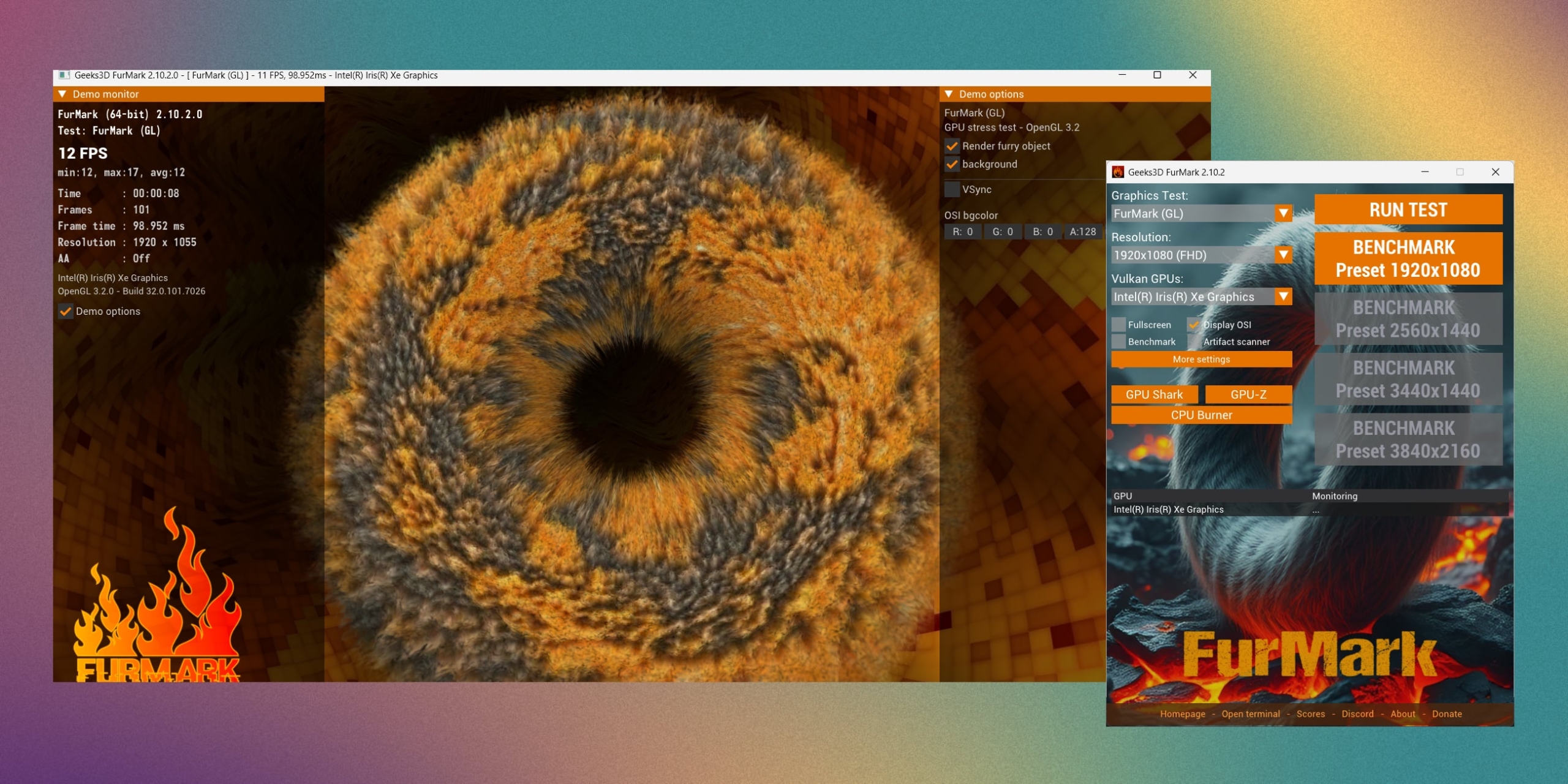Uncheck Render furry object checkbox
The height and width of the screenshot is (784, 1568).
click(952, 146)
